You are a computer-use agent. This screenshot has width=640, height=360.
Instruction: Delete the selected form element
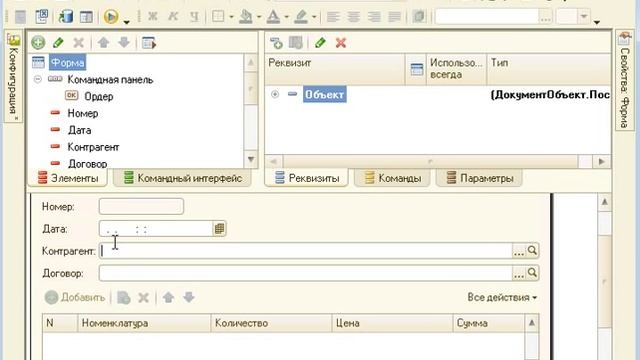coord(78,42)
